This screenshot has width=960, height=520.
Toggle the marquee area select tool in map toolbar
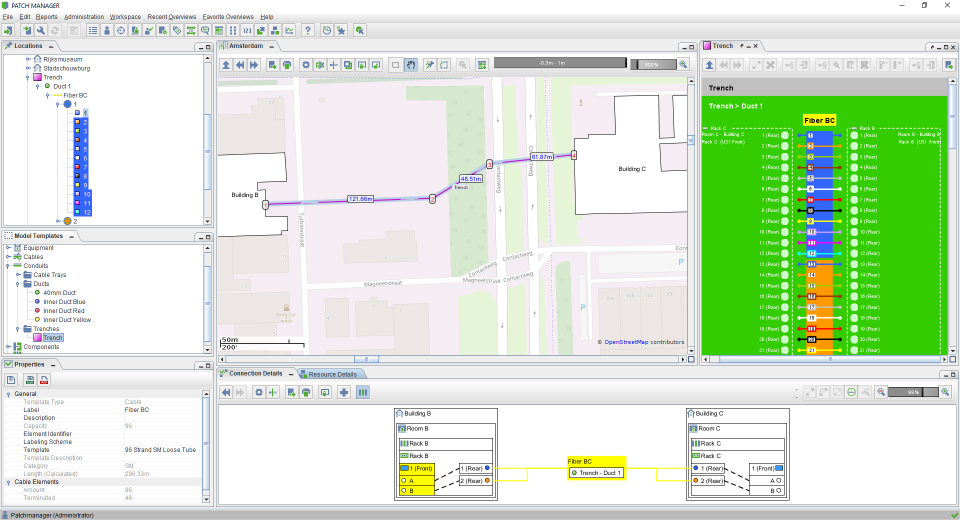[444, 65]
